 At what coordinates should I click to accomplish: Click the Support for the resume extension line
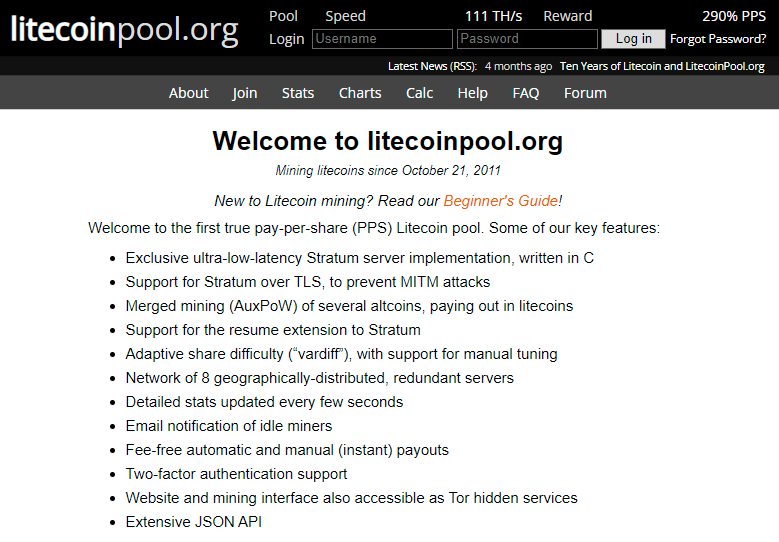pos(273,330)
